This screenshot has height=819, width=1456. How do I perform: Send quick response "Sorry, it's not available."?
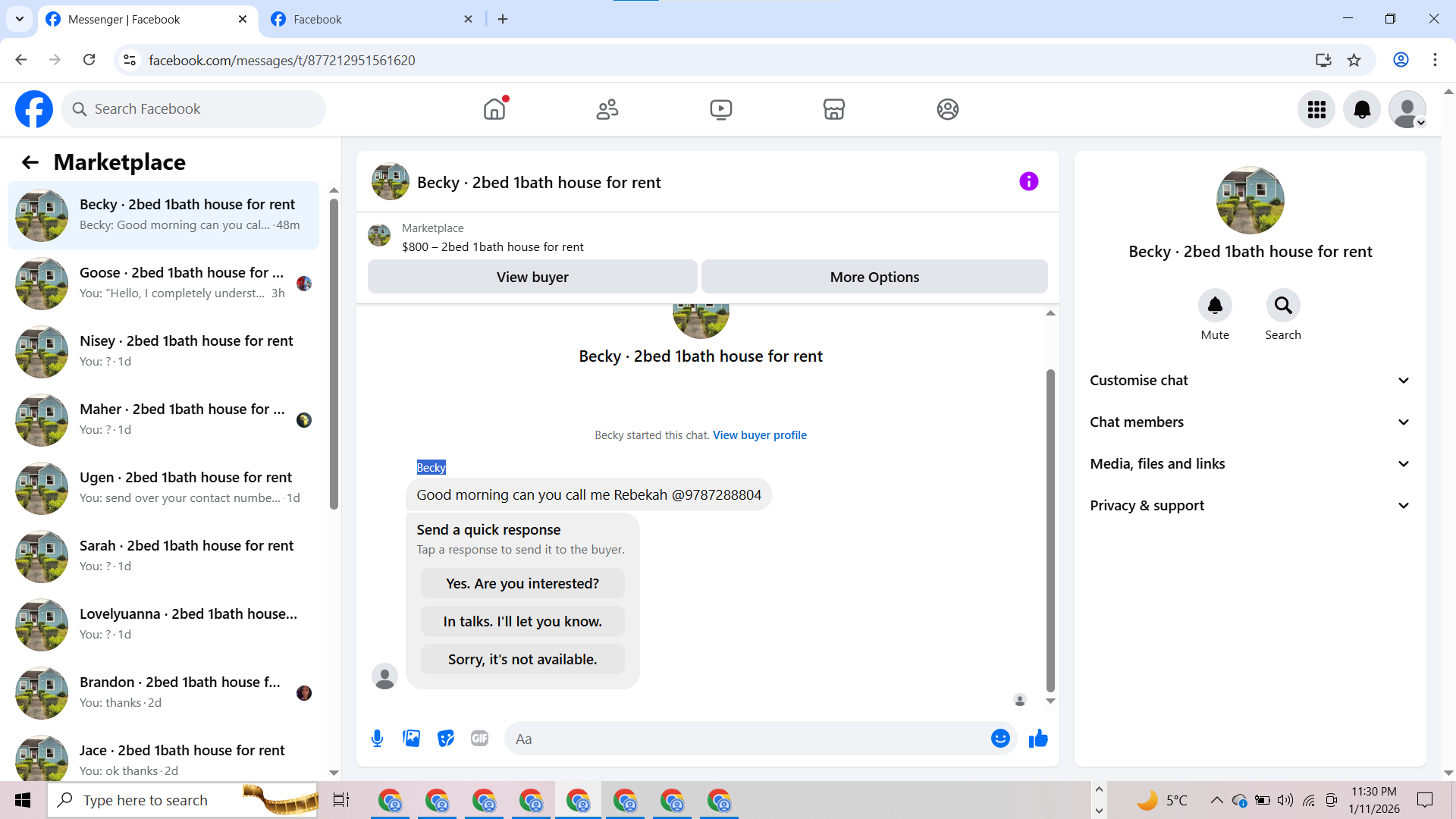point(522,659)
